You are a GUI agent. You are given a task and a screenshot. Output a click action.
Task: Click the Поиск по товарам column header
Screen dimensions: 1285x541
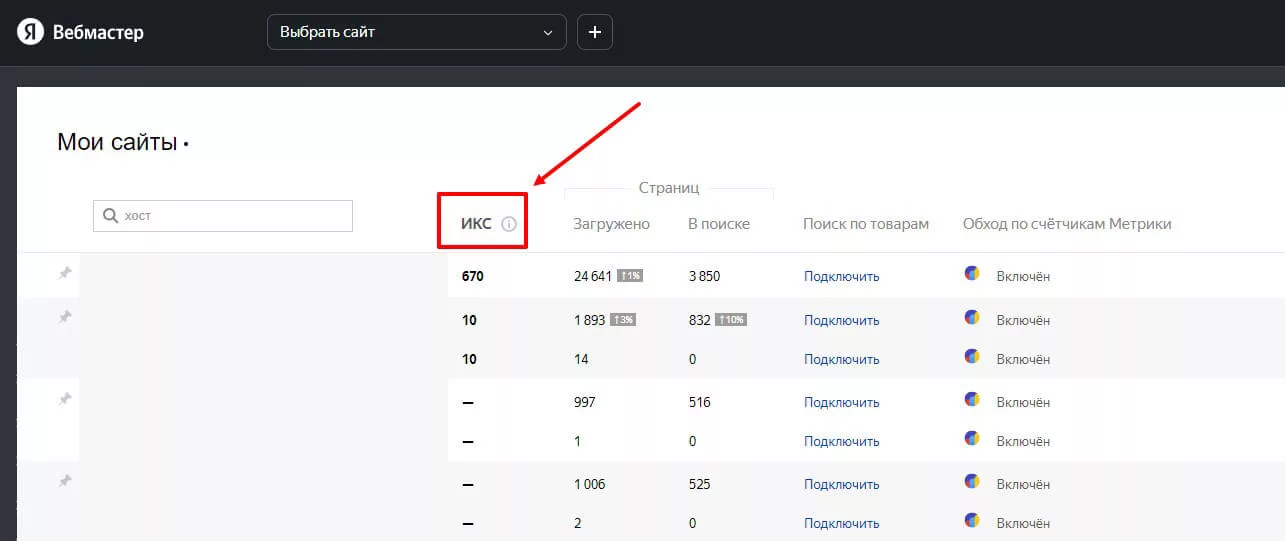pos(866,224)
